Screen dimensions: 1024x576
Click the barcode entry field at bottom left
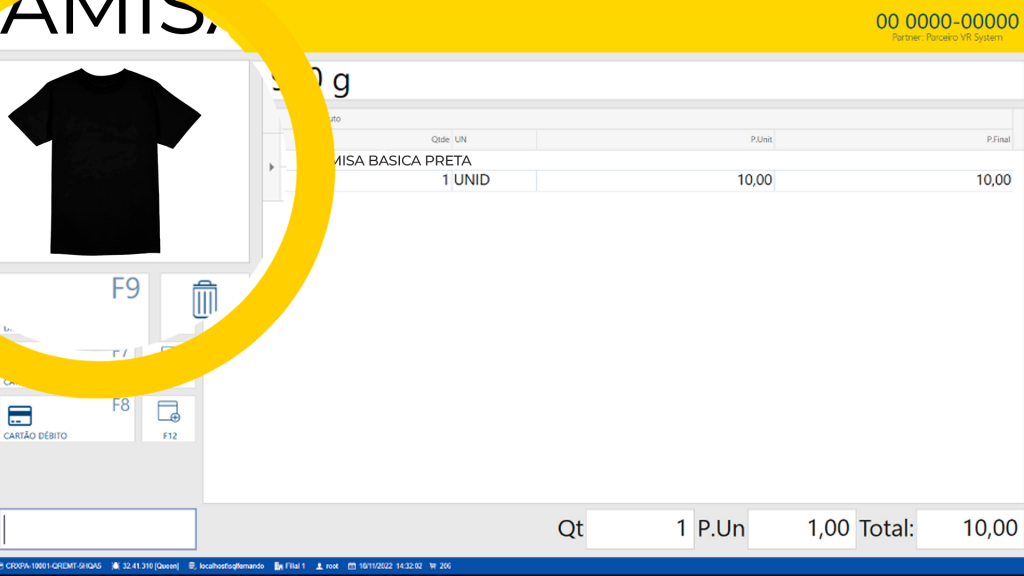pyautogui.click(x=98, y=529)
